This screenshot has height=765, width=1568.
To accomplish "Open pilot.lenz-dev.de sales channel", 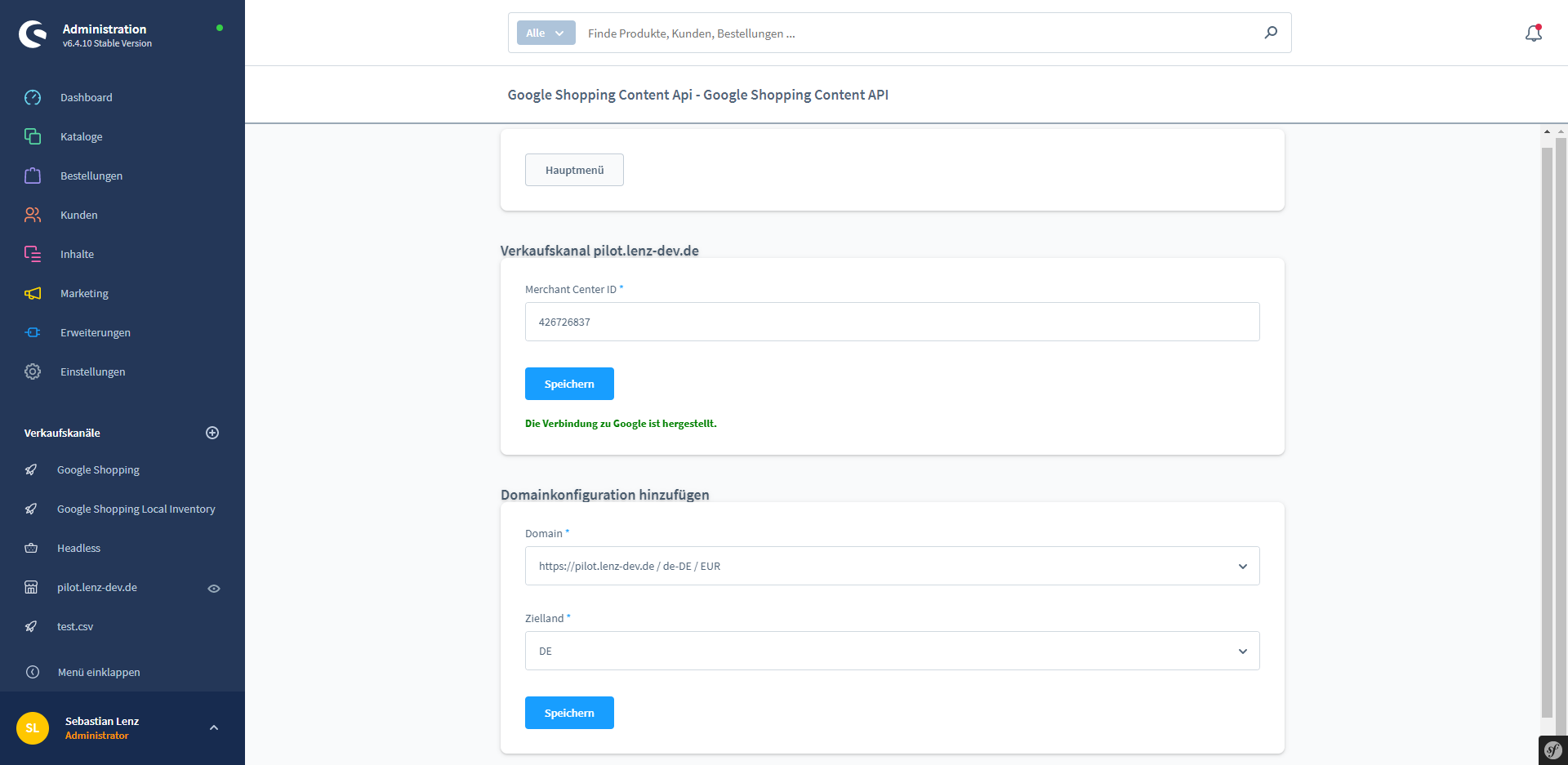I will [97, 587].
